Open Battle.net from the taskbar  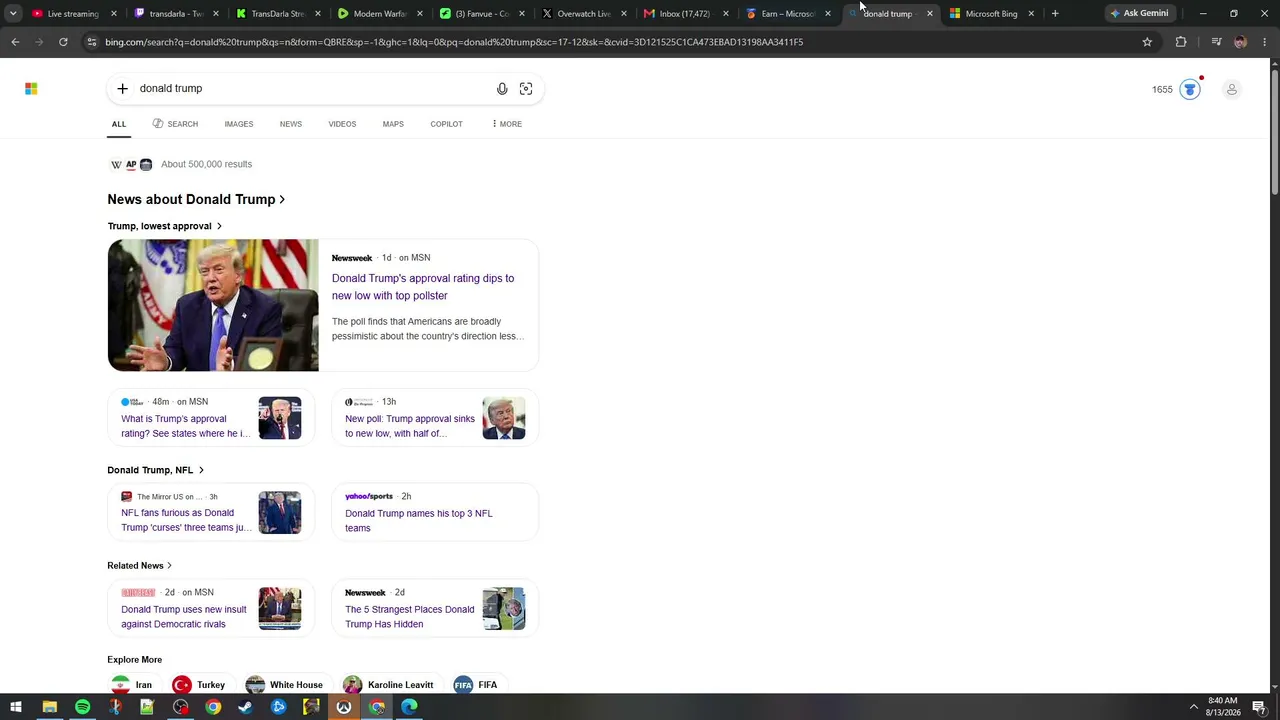coord(278,707)
